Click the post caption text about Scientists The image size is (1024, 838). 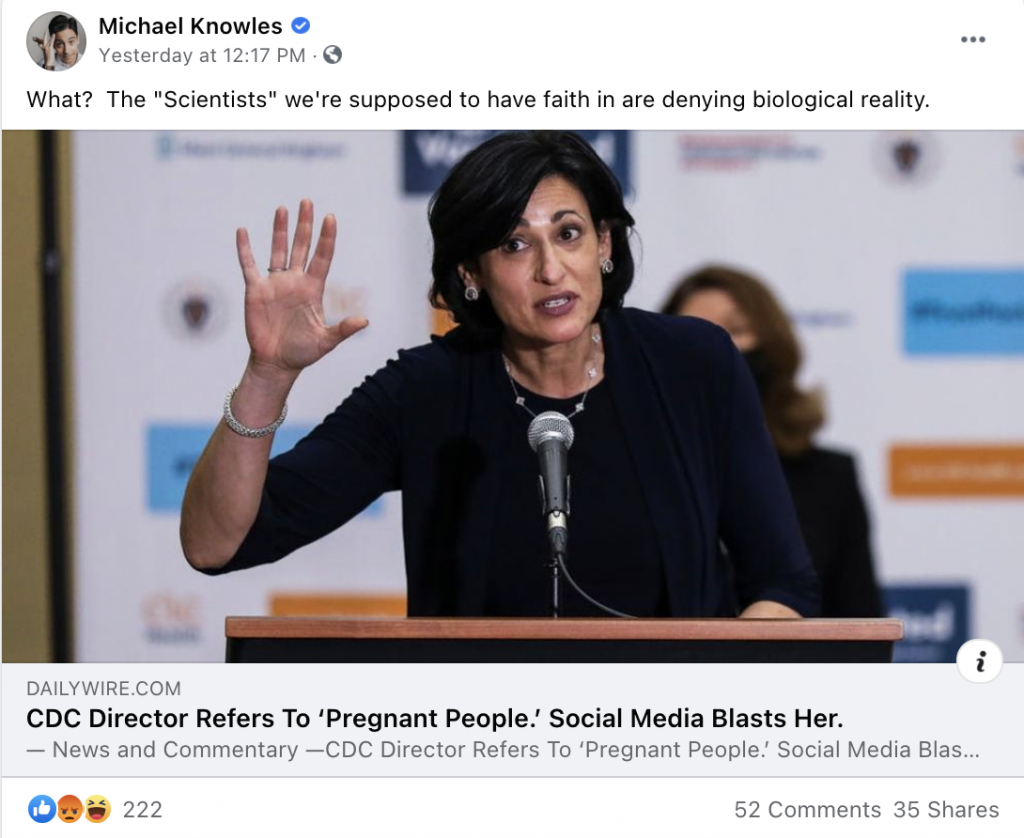tap(478, 100)
